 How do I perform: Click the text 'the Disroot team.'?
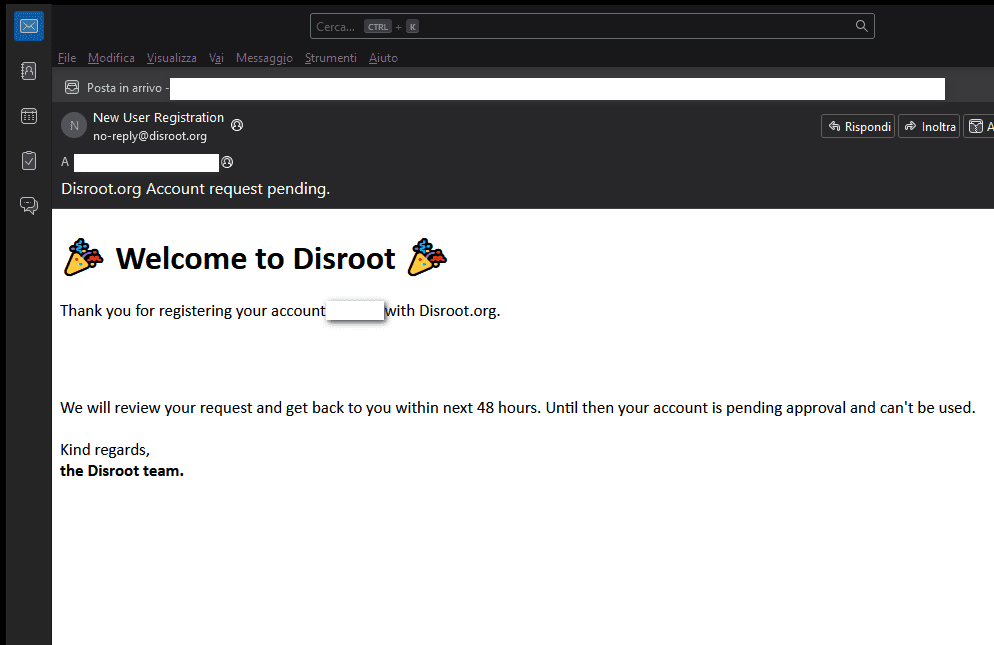tap(122, 471)
